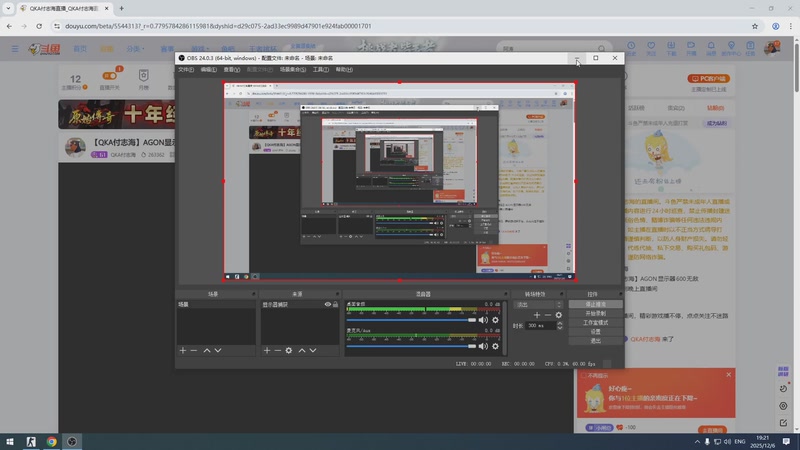Open OBS 文件(F) menu

186,69
